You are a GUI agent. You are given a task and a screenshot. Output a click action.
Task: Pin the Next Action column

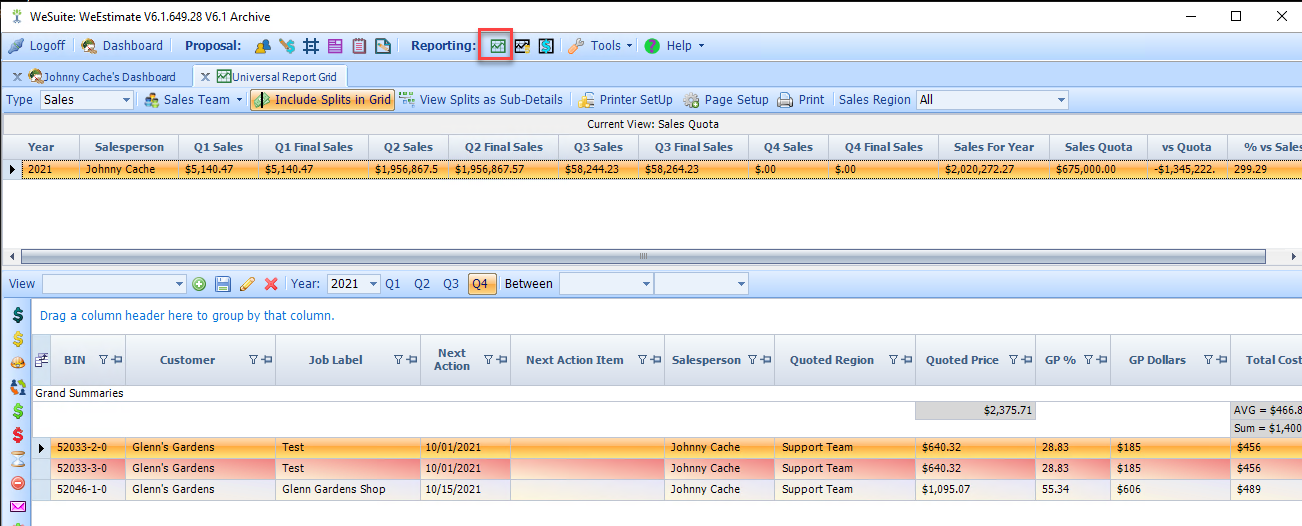[x=502, y=360]
